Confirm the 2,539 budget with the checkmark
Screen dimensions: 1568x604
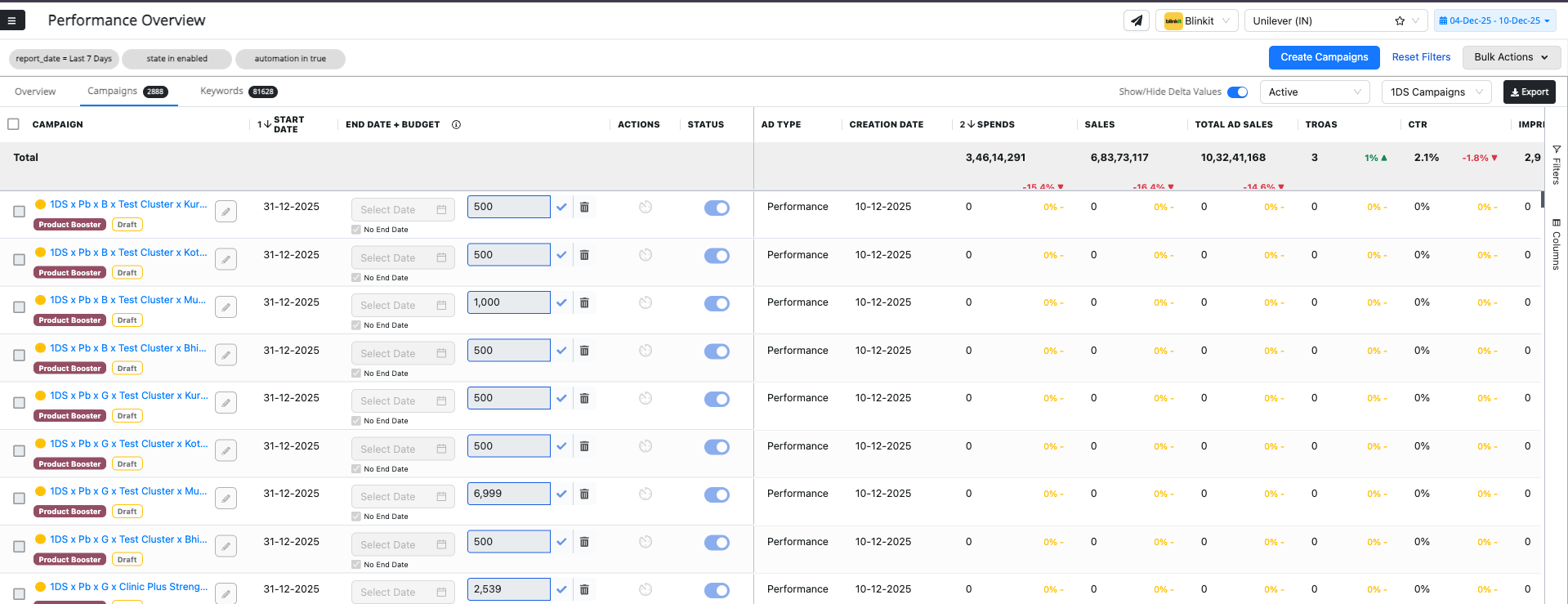tap(562, 590)
